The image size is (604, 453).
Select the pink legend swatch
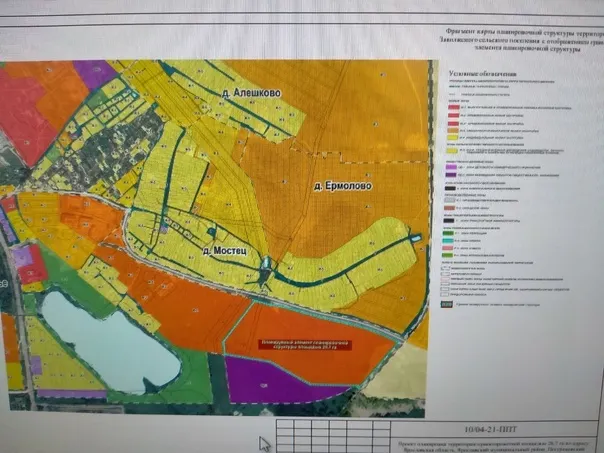click(448, 248)
